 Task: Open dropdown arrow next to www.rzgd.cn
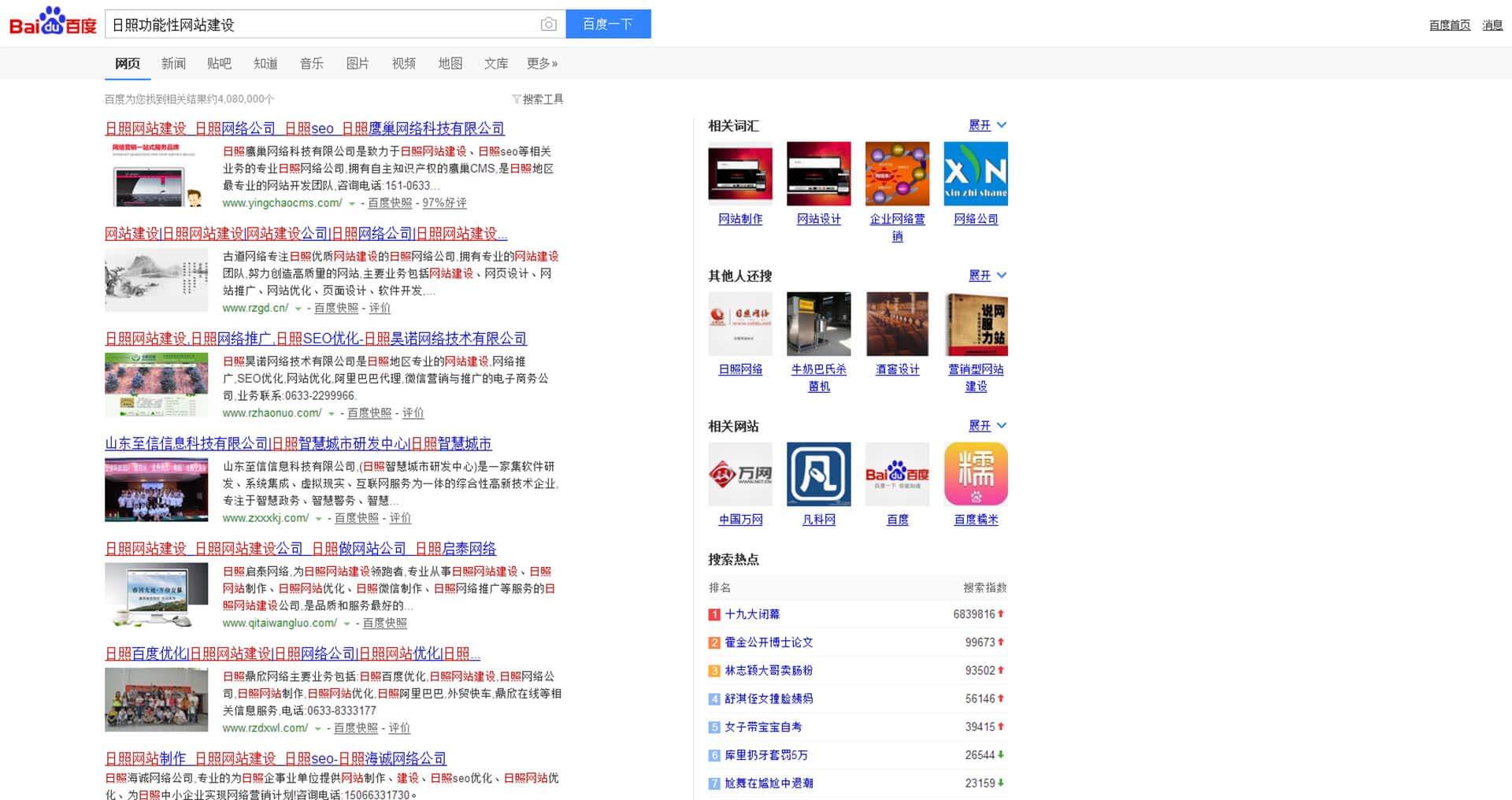(298, 309)
